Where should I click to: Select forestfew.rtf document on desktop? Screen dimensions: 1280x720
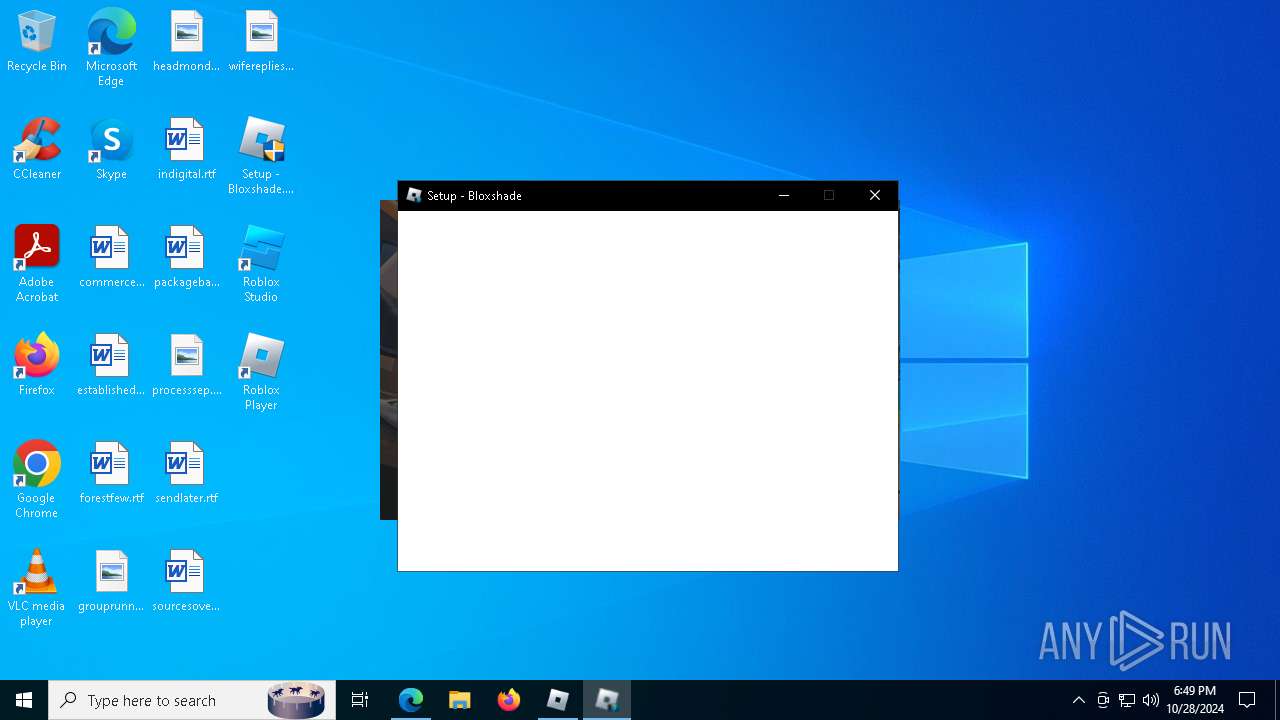(111, 474)
